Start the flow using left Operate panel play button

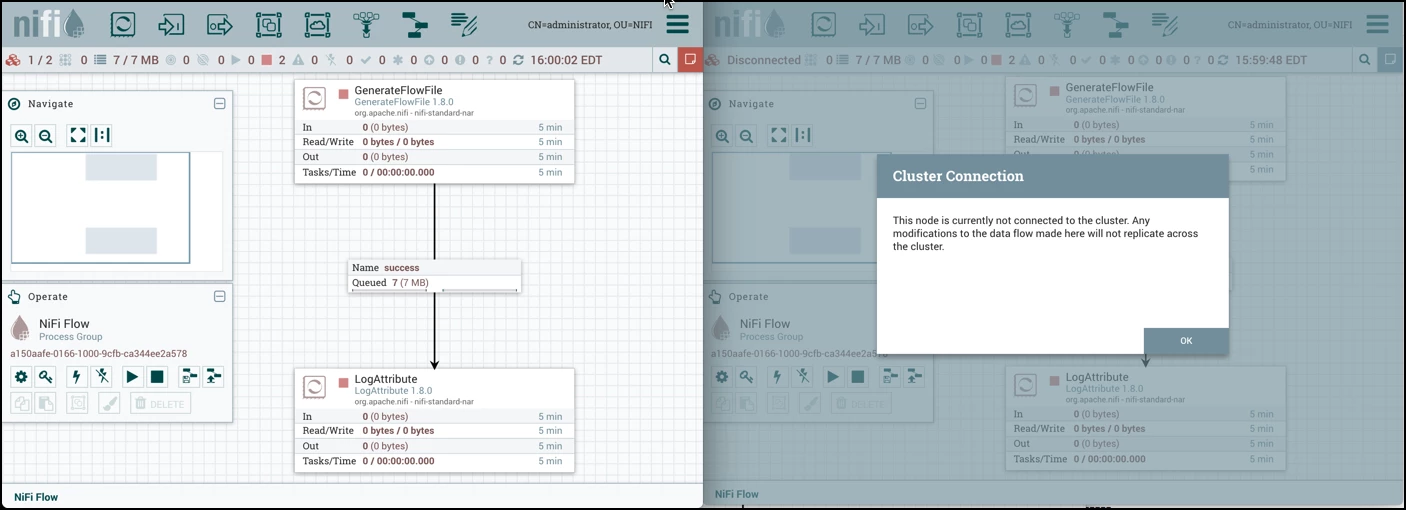click(x=133, y=377)
